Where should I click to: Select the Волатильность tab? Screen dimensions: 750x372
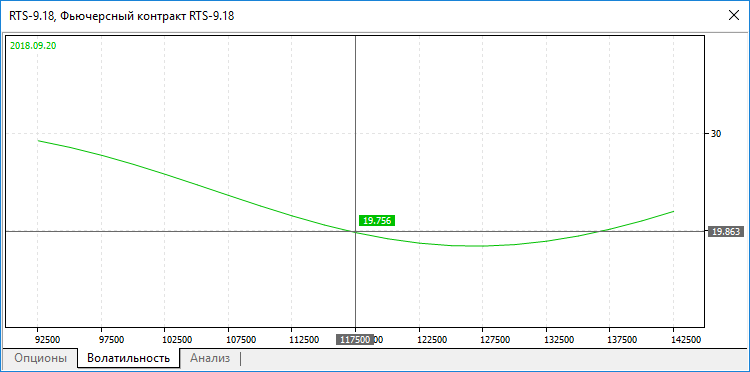(x=129, y=358)
